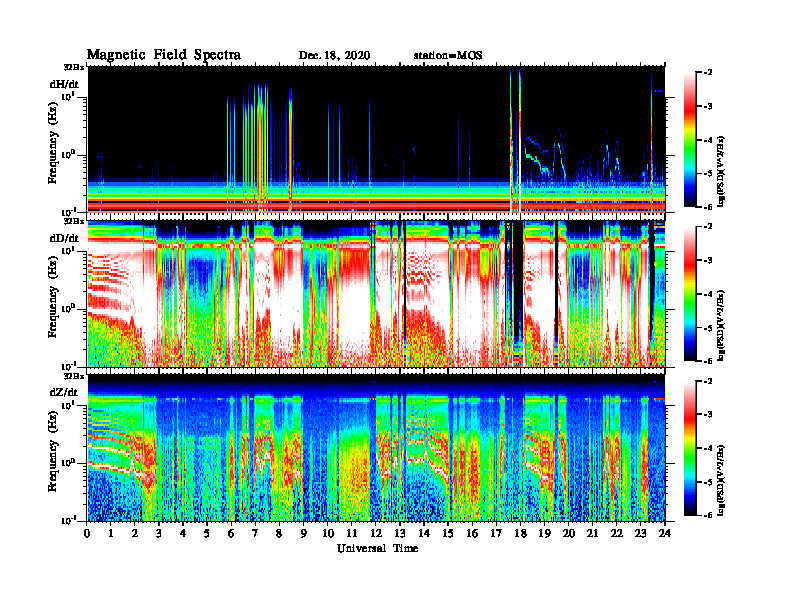
Task: Click the '32Hz' tick of dD/dt panel
Action: 74,221
